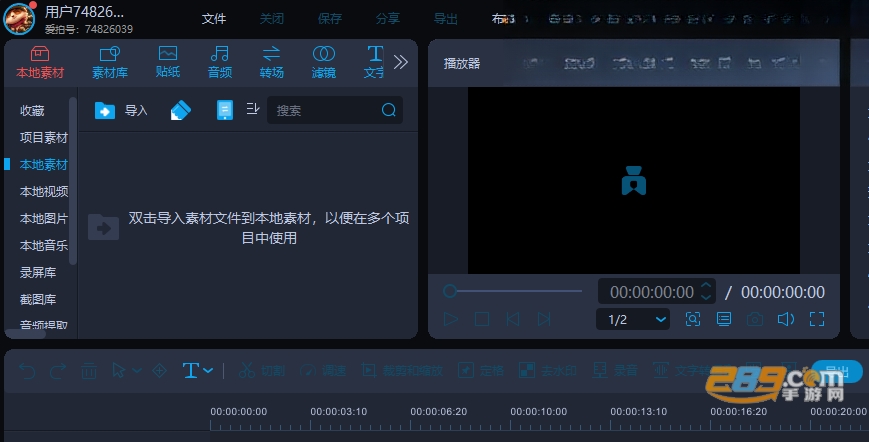The width and height of the screenshot is (869, 442).
Task: Decrease the timecode with down arrow
Action: [706, 297]
